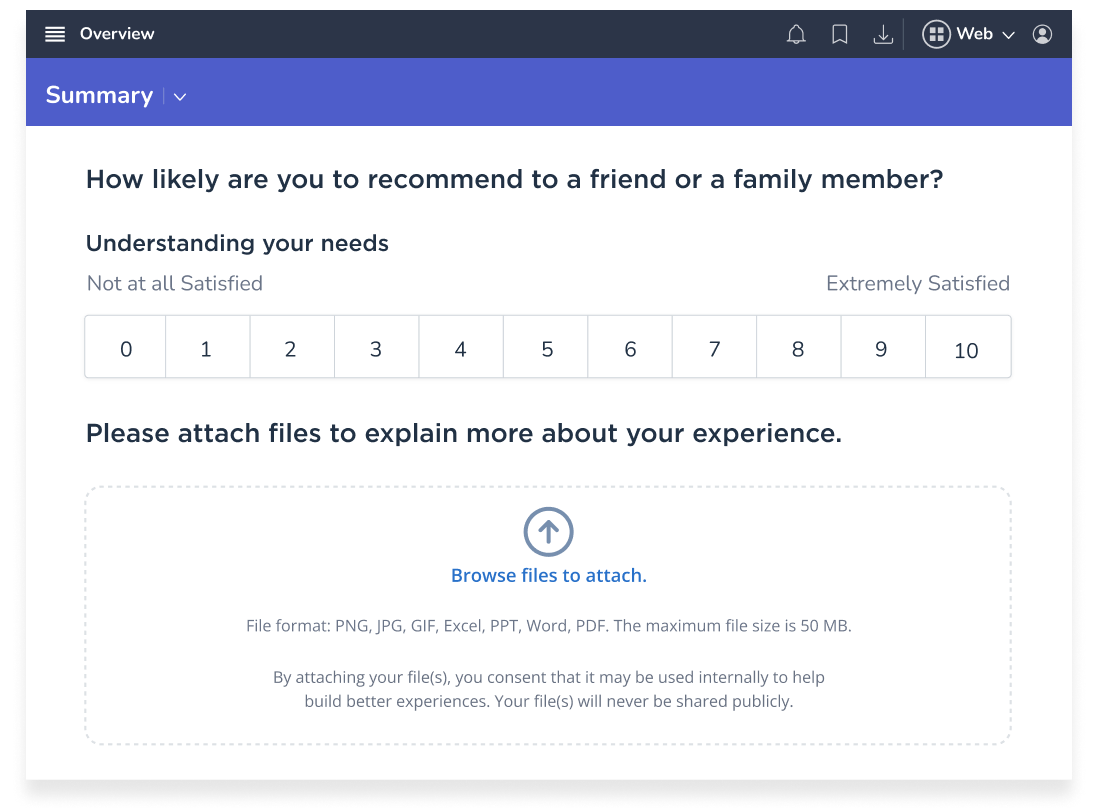Click the Extremely Satisfied label
This screenshot has width=1104, height=808.
[x=918, y=284]
